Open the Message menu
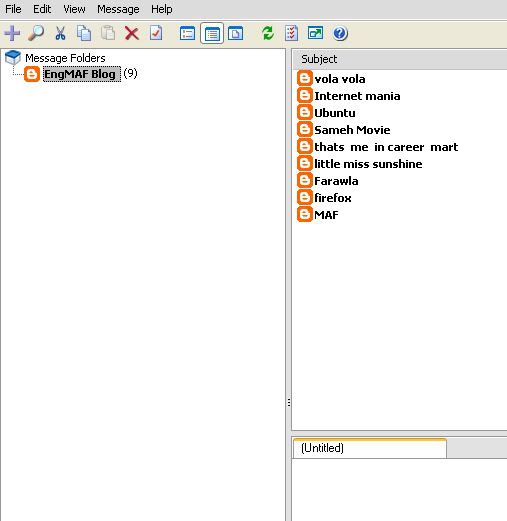This screenshot has height=521, width=507. (118, 9)
